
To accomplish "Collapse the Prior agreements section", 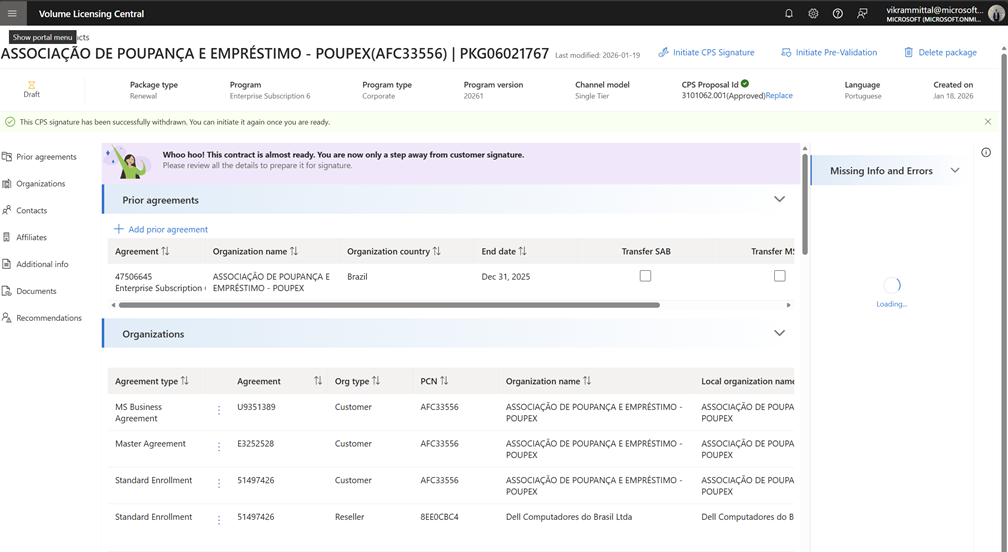I will (779, 199).
